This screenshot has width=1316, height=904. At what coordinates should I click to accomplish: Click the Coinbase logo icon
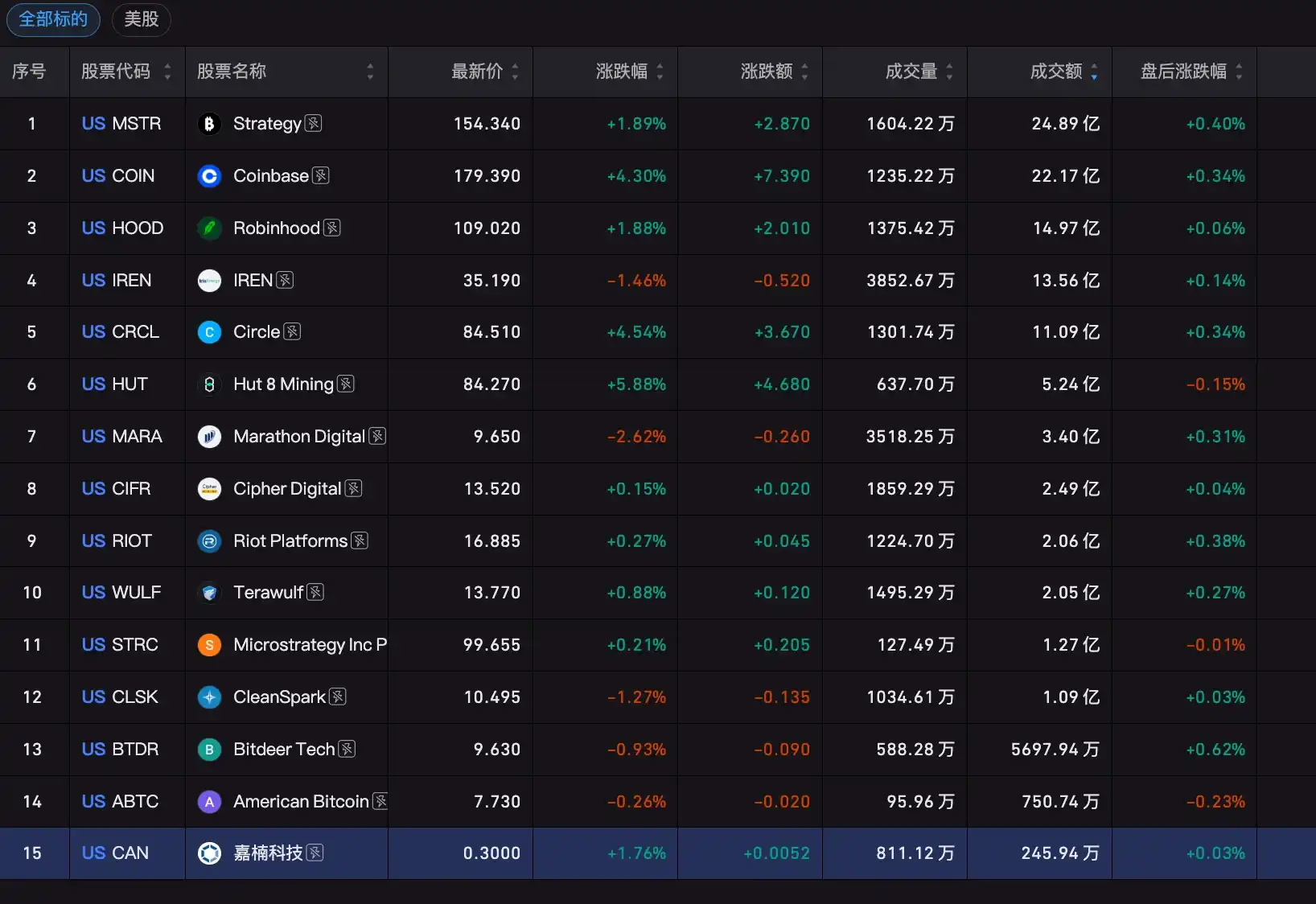pos(209,176)
